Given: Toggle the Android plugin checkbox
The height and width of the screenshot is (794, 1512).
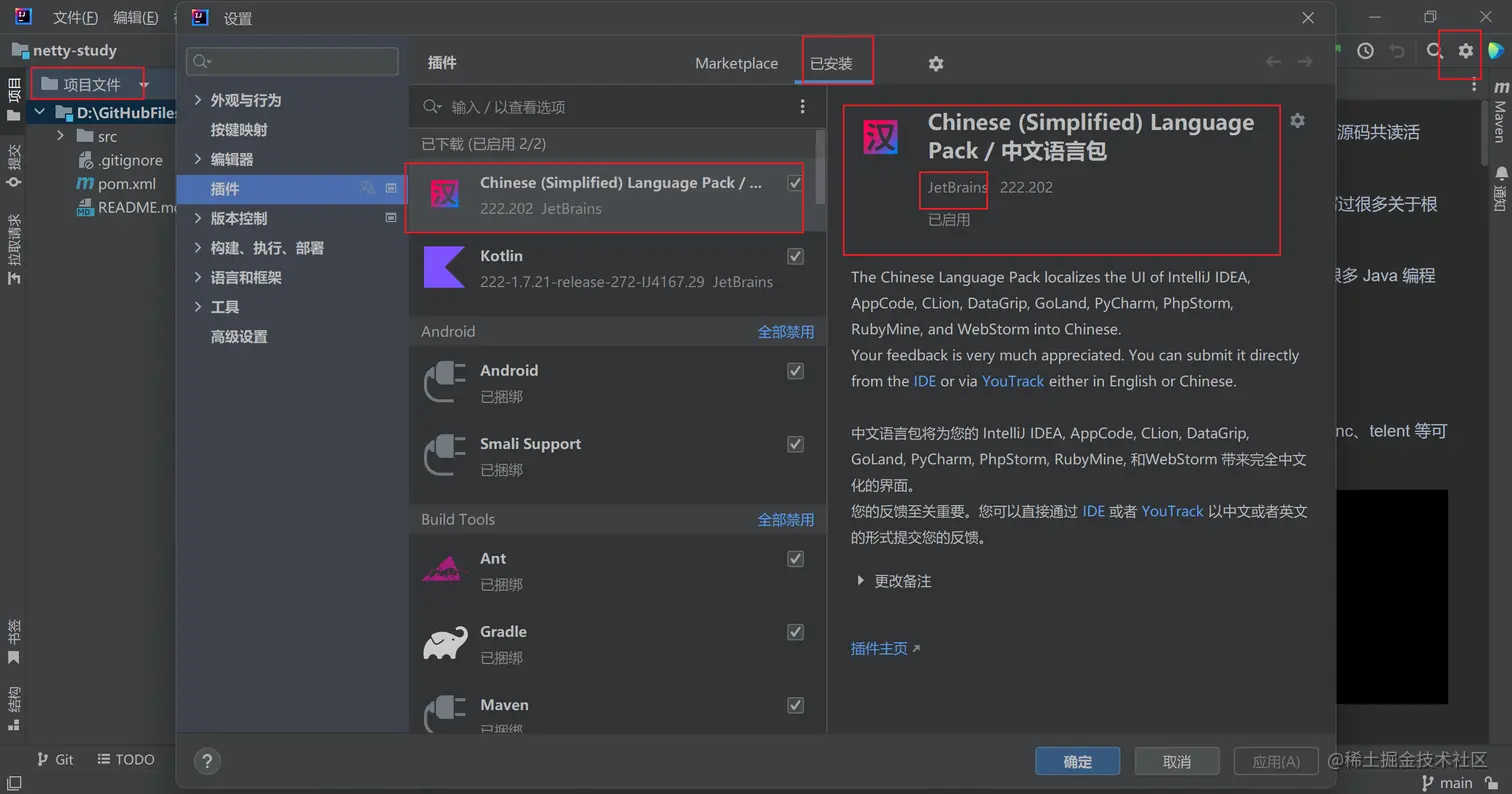Looking at the screenshot, I should (795, 371).
